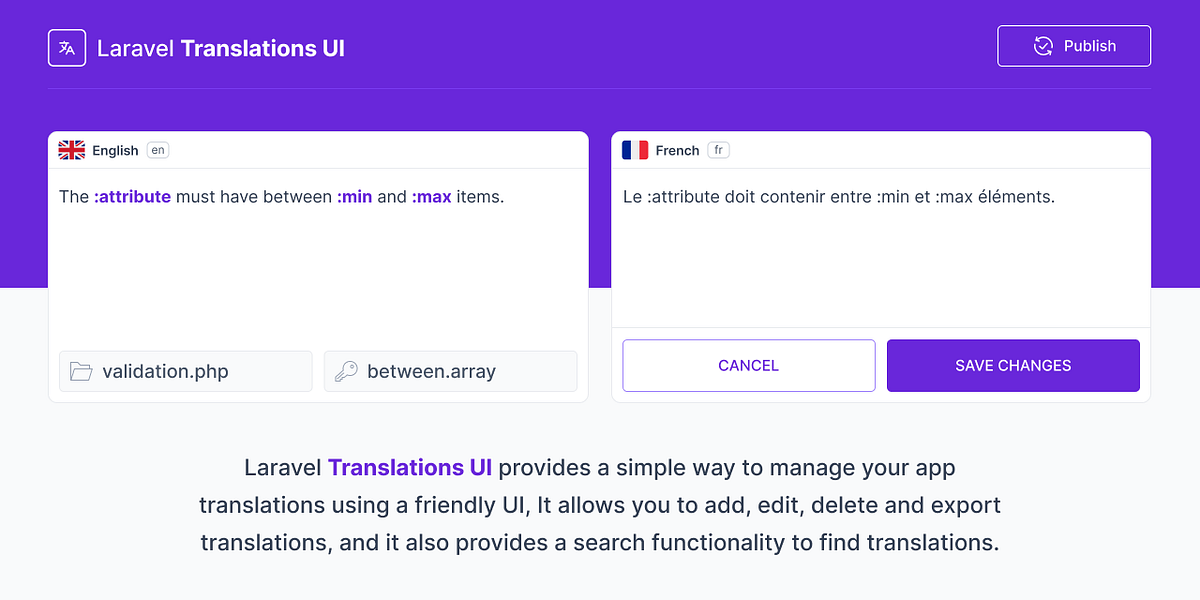Image resolution: width=1200 pixels, height=600 pixels.
Task: Open the validation.php file selector
Action: coord(185,370)
